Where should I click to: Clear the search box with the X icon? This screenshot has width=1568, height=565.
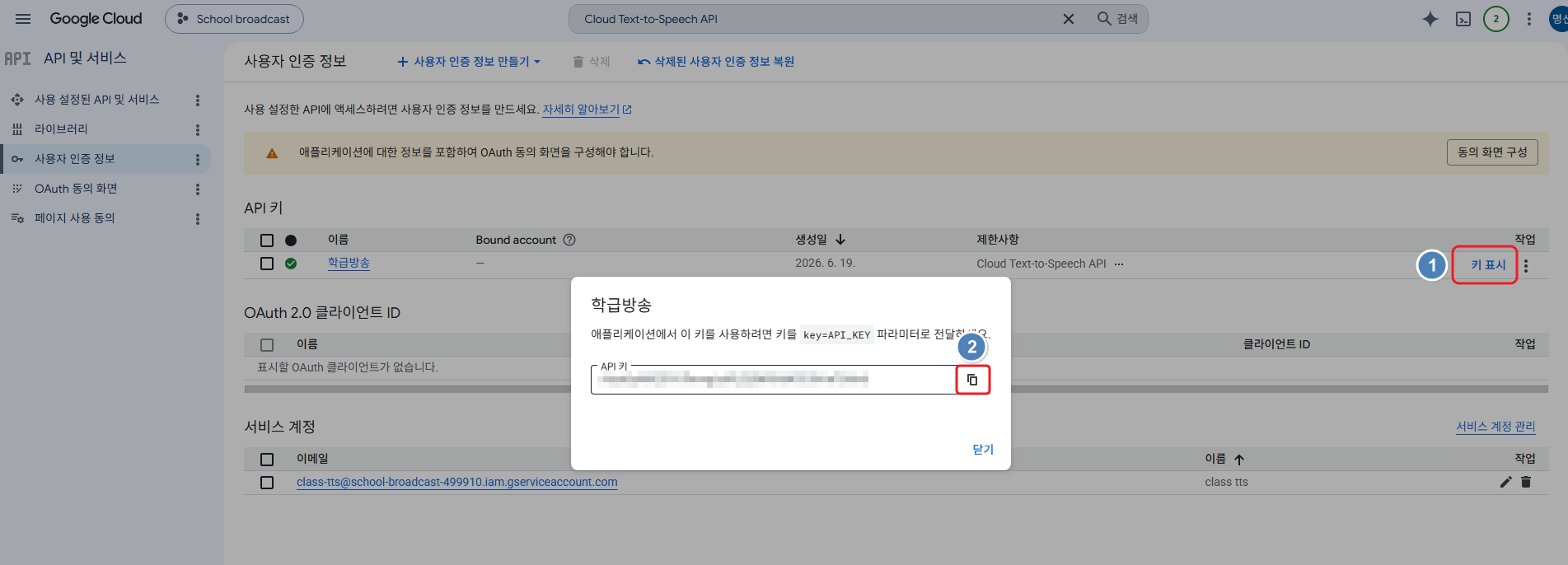click(1068, 19)
